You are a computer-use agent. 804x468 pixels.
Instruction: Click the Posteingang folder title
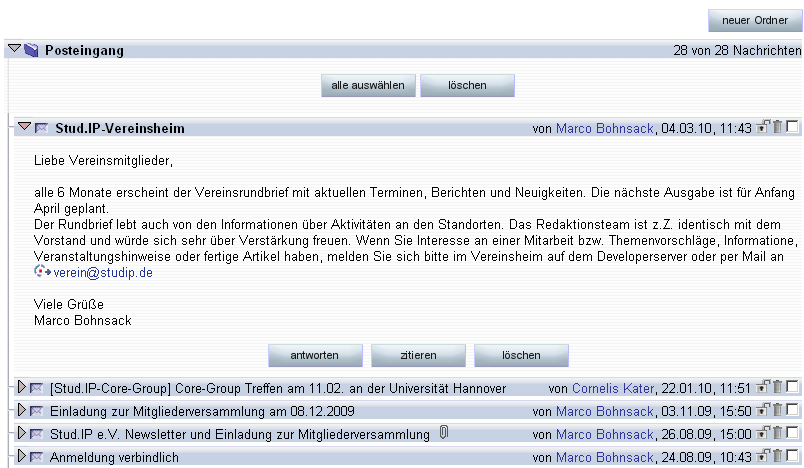(x=85, y=51)
